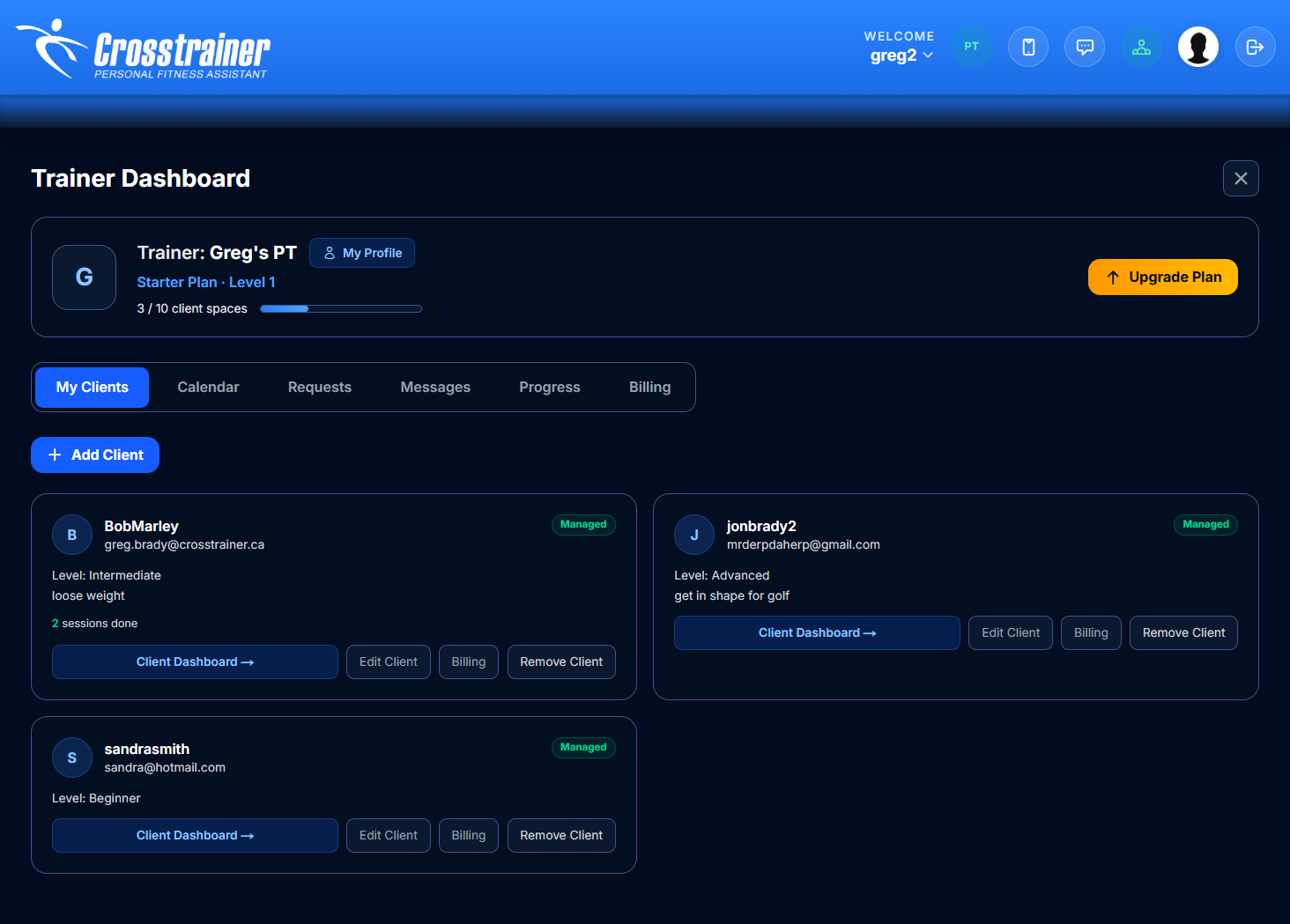This screenshot has width=1290, height=924.
Task: Switch to the Requests tab
Action: (x=320, y=388)
